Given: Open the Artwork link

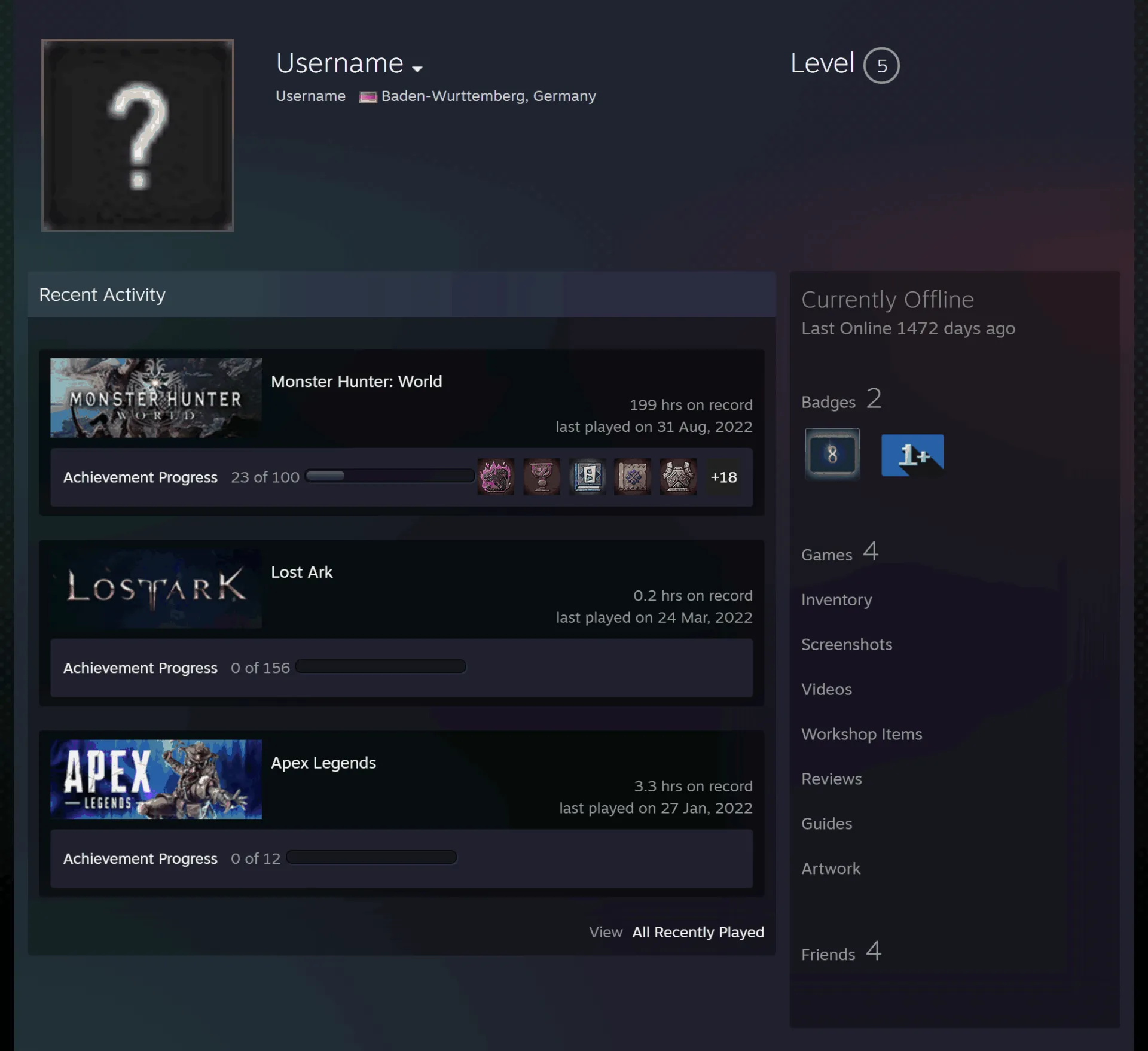Looking at the screenshot, I should pos(831,869).
